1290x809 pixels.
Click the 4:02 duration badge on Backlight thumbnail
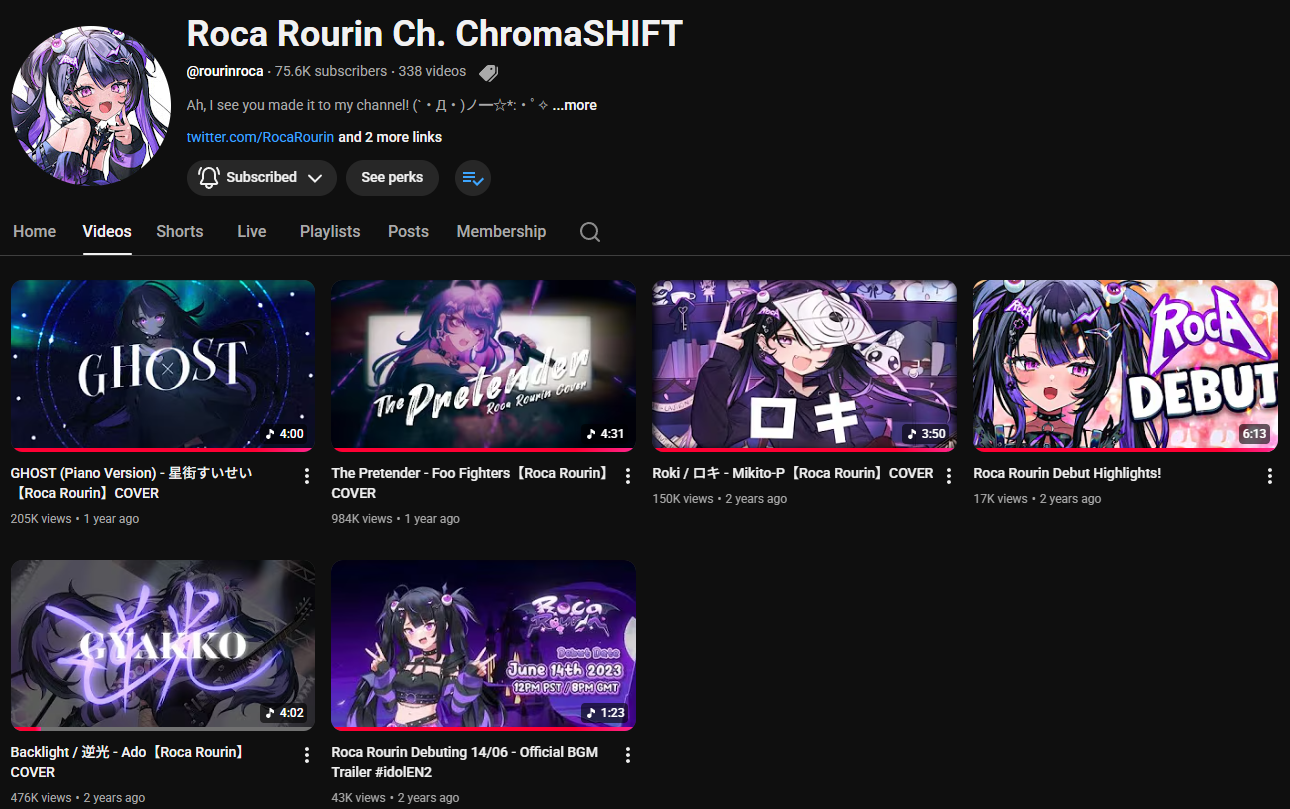coord(285,713)
